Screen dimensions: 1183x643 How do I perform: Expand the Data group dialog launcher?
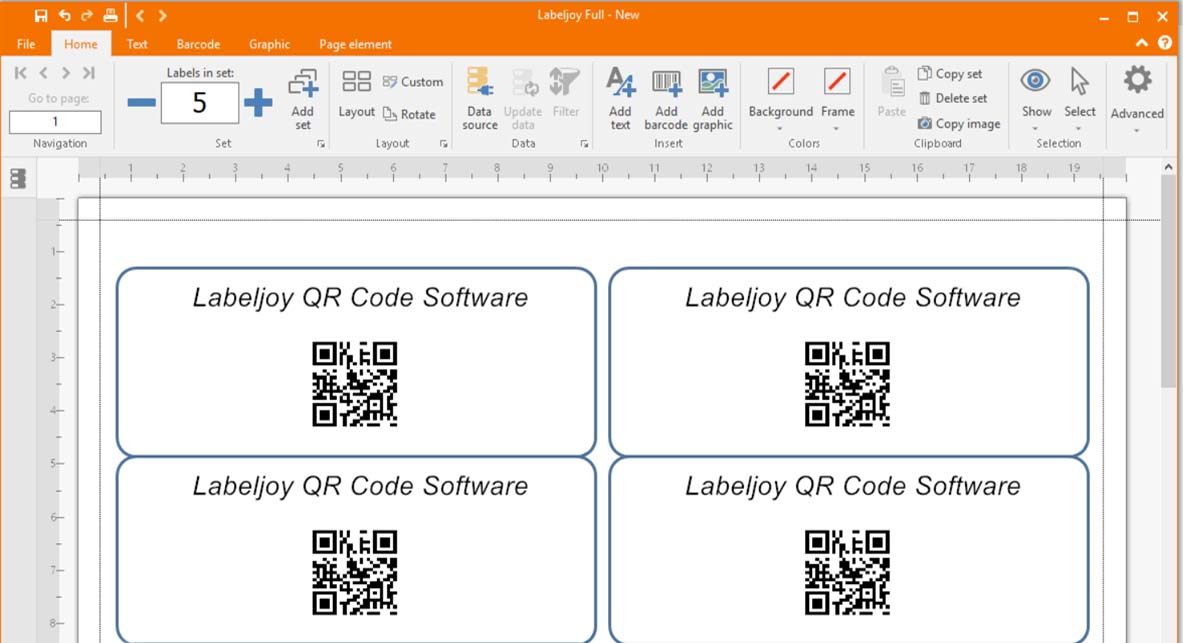click(585, 143)
